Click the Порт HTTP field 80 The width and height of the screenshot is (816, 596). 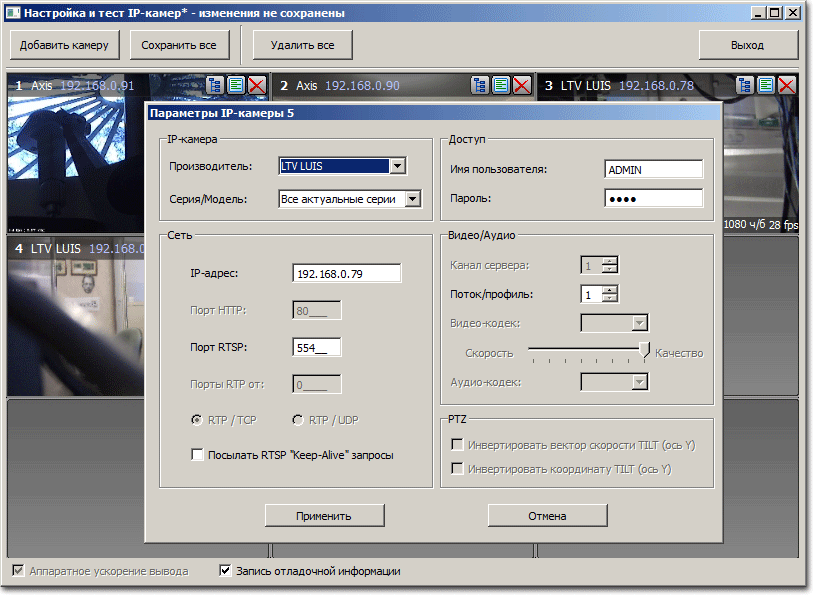point(317,311)
